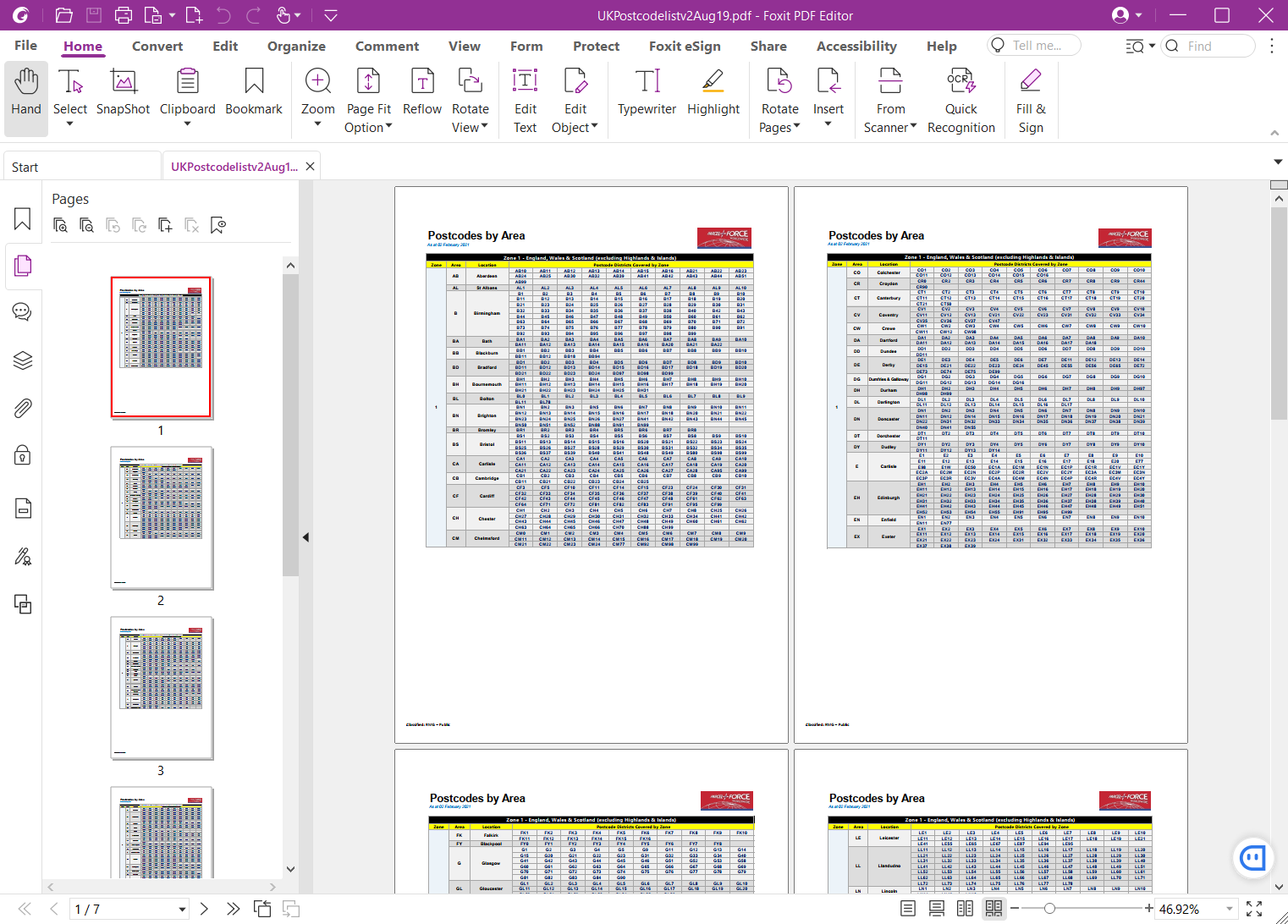Click the Print icon
The image size is (1288, 924).
point(124,15)
